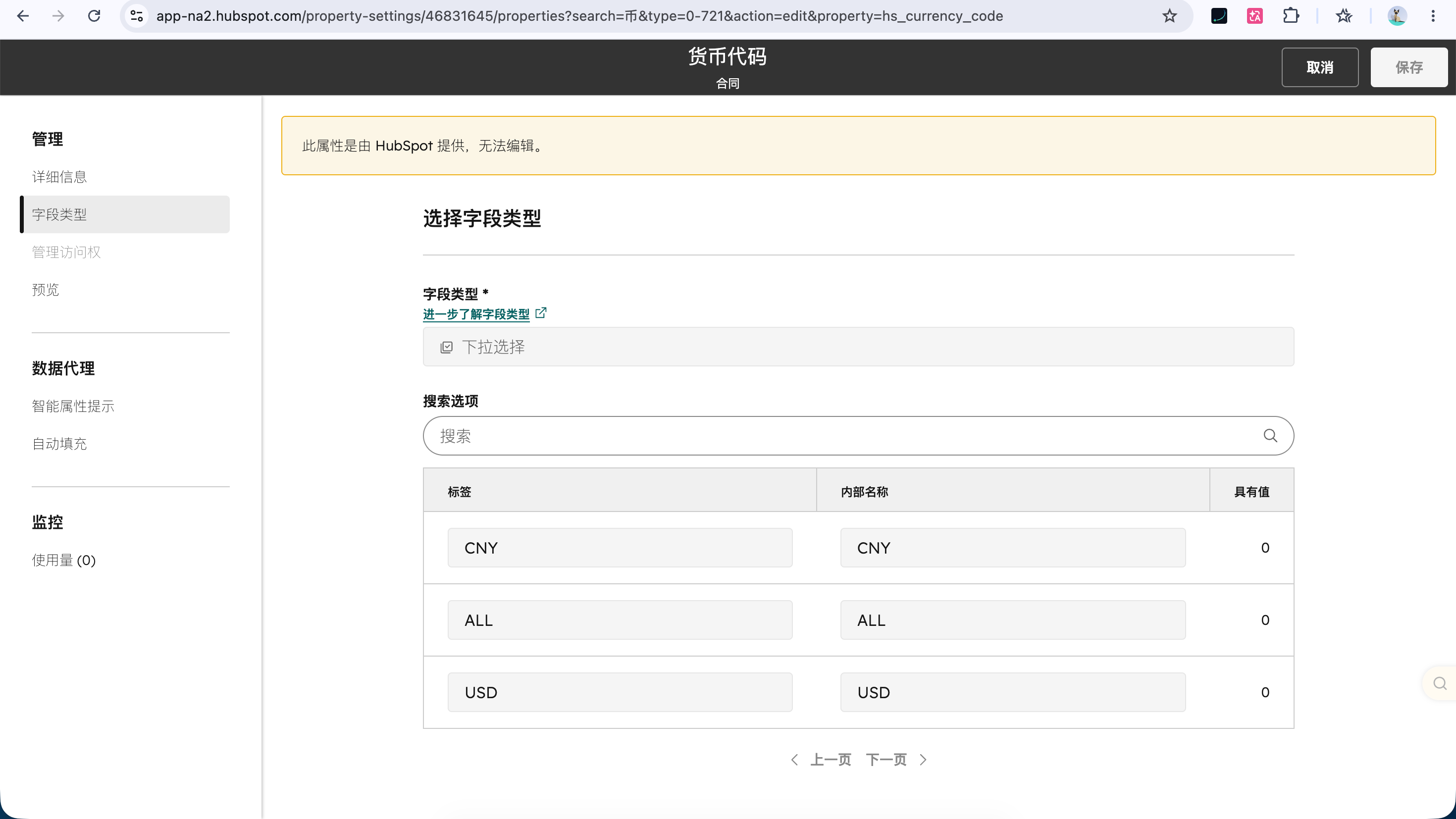Click the value count 0 in ALL row
This screenshot has height=819, width=1456.
1265,620
